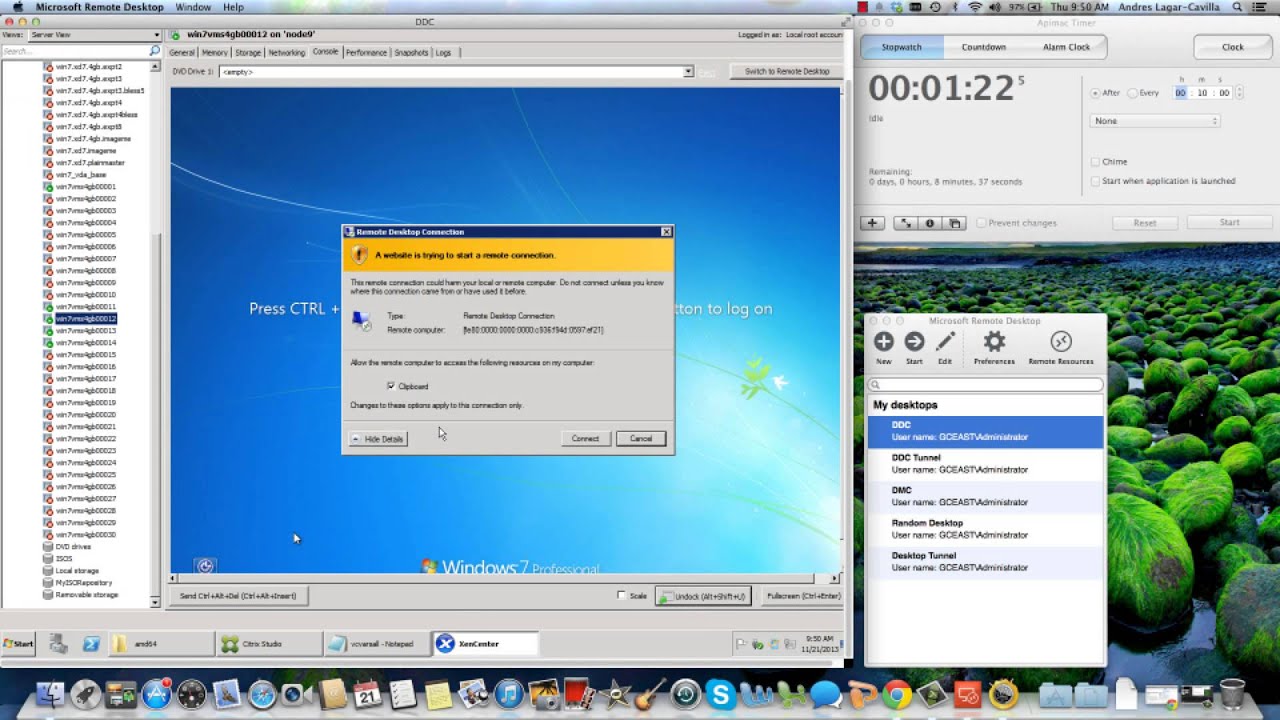Open Preferences gear in Remote Desktop window
Image resolution: width=1280 pixels, height=720 pixels.
pos(994,342)
